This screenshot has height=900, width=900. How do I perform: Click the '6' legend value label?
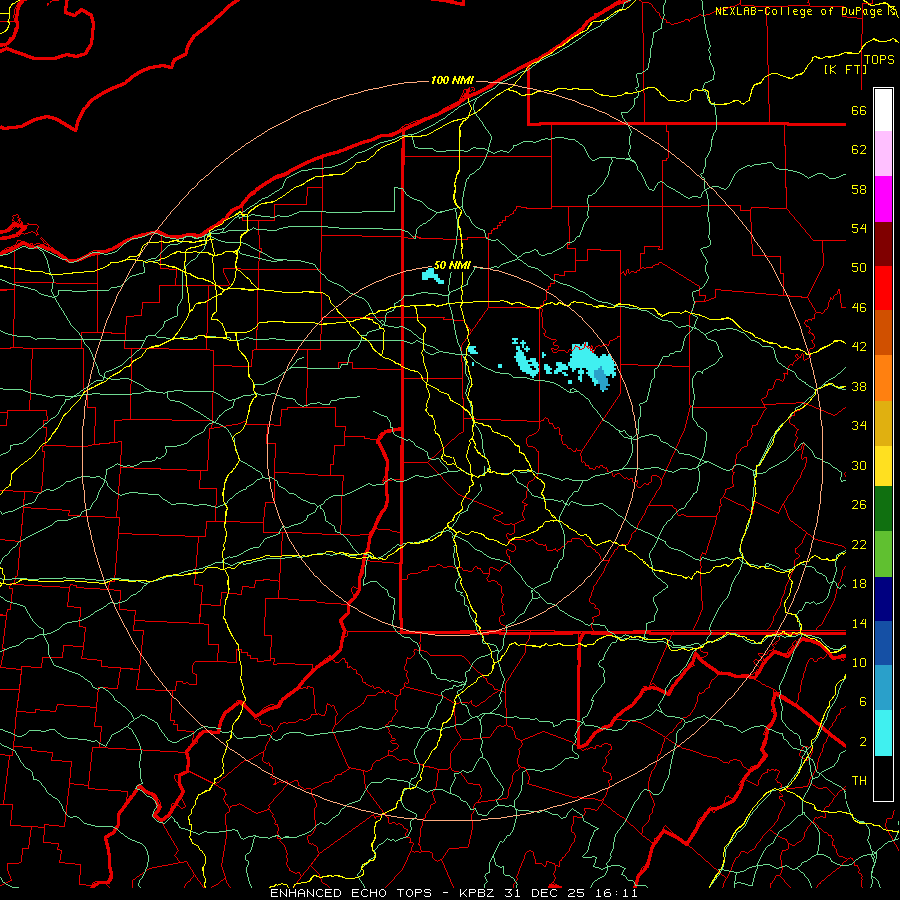pyautogui.click(x=863, y=702)
